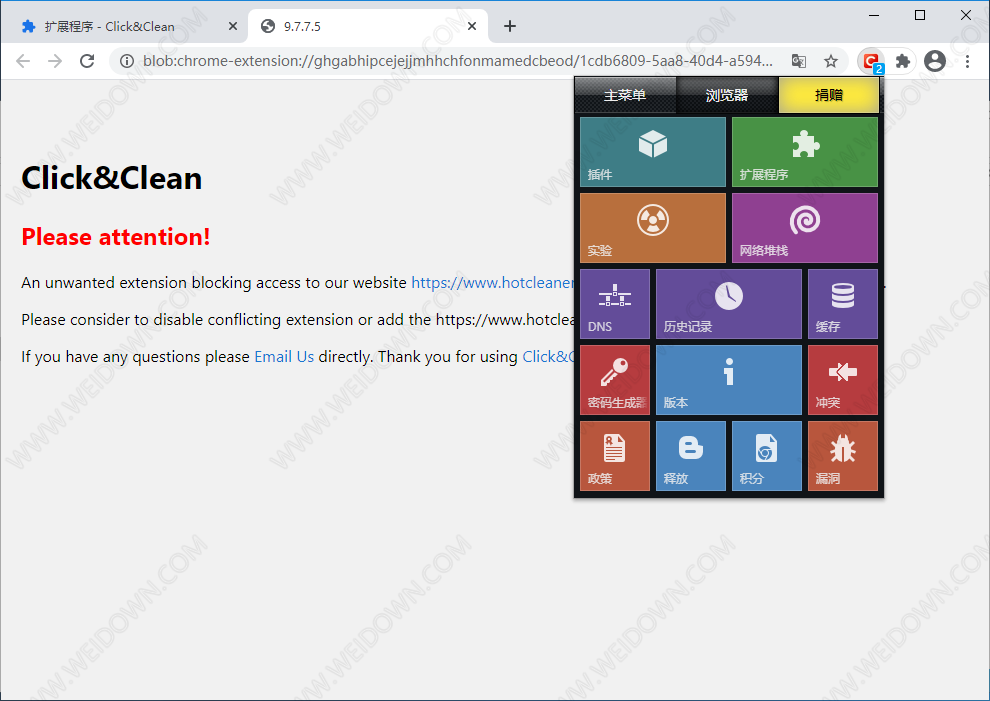
Task: Click the Email Us link
Action: click(x=284, y=357)
